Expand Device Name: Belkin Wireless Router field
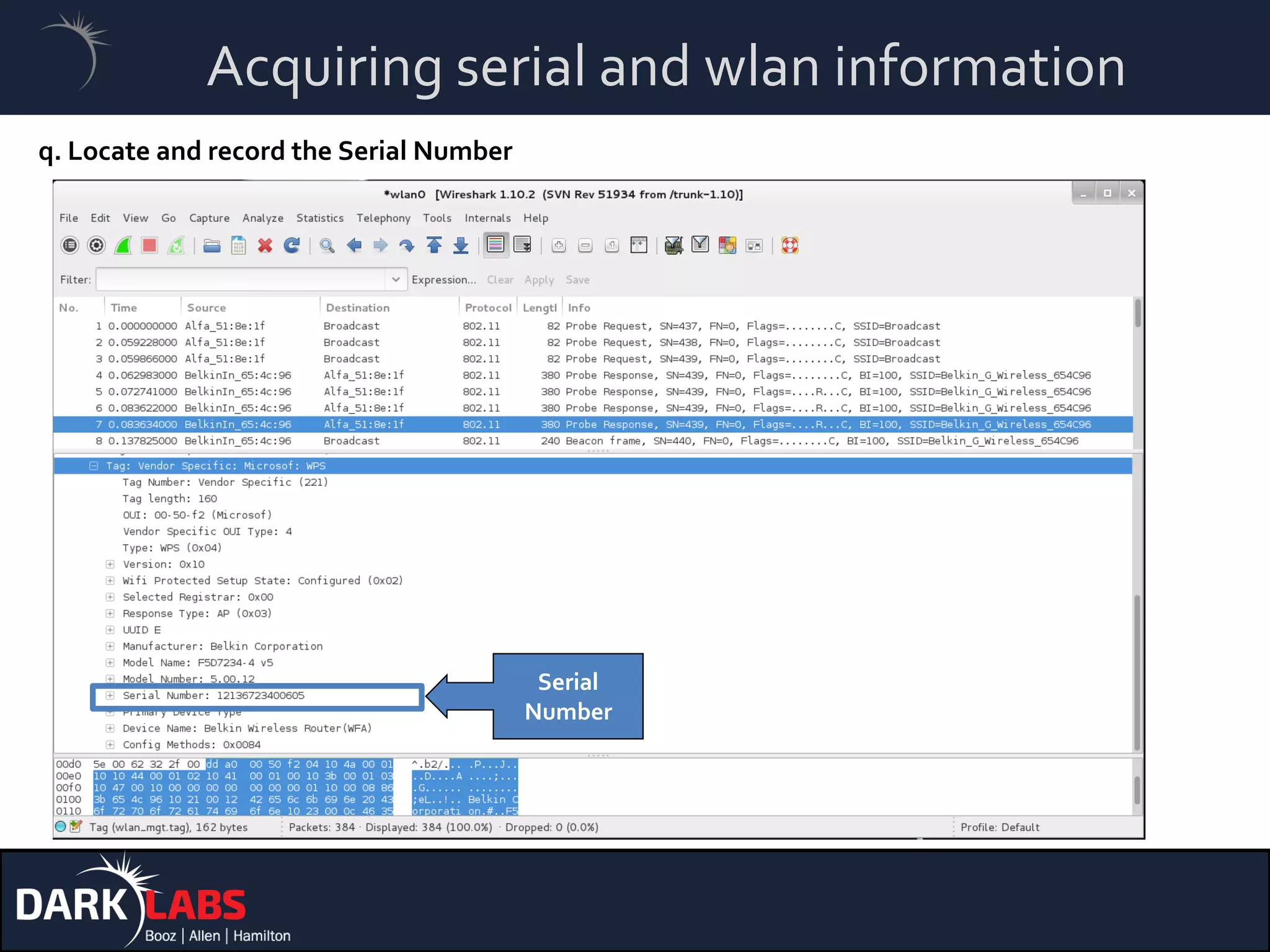Viewport: 1270px width, 952px height. (110, 729)
